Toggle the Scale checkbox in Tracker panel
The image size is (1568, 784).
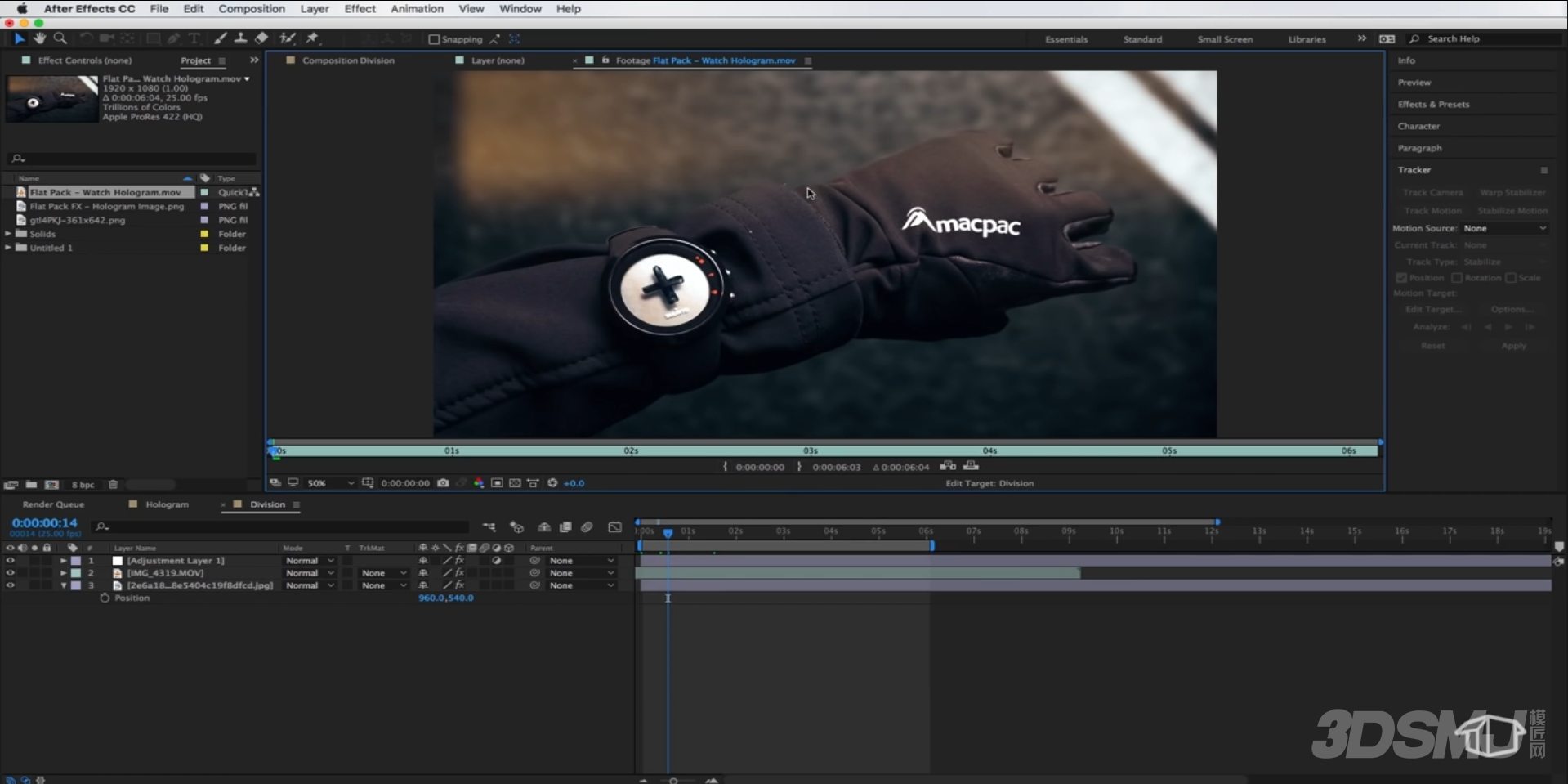pos(1511,278)
